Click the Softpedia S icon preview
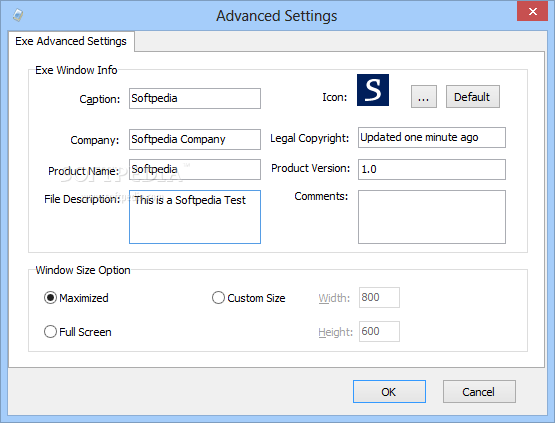The image size is (555, 423). (373, 90)
